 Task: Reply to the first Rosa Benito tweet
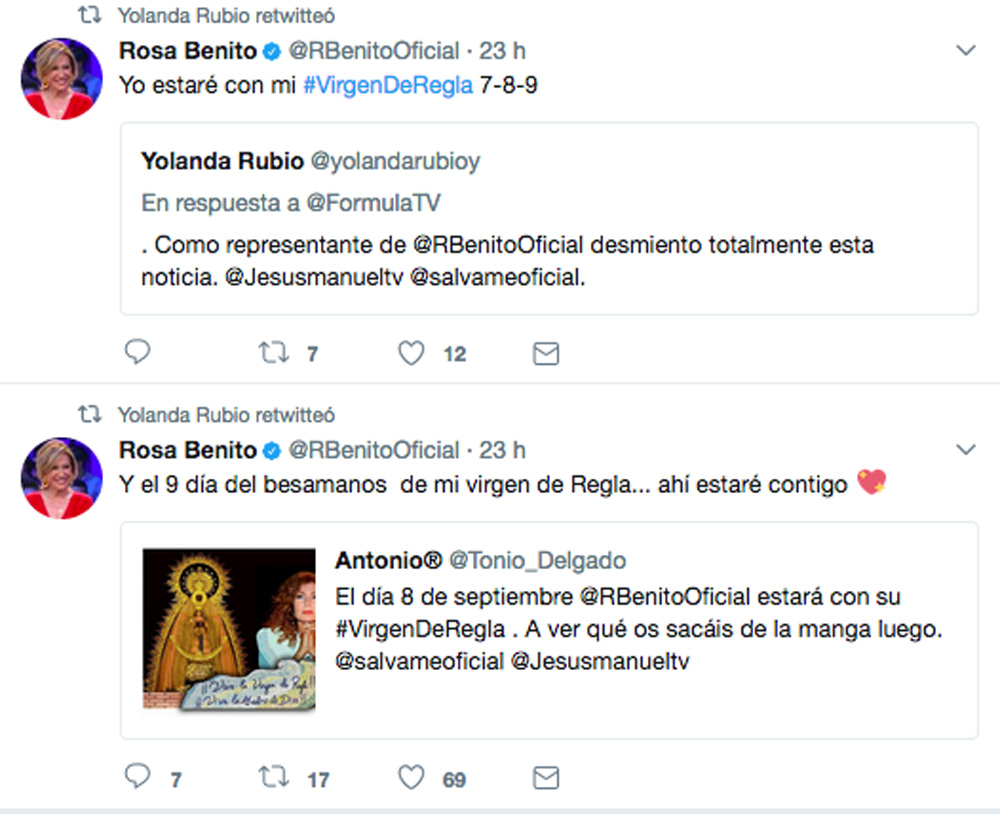138,352
